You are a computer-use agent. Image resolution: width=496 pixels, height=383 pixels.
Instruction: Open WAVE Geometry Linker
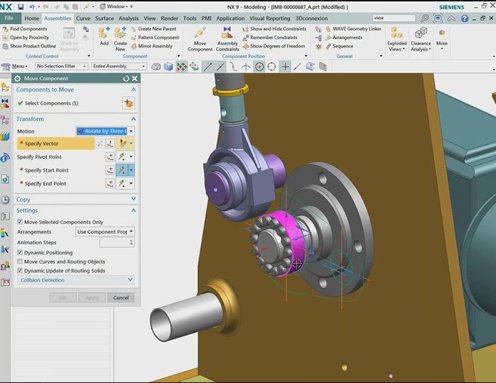click(353, 29)
